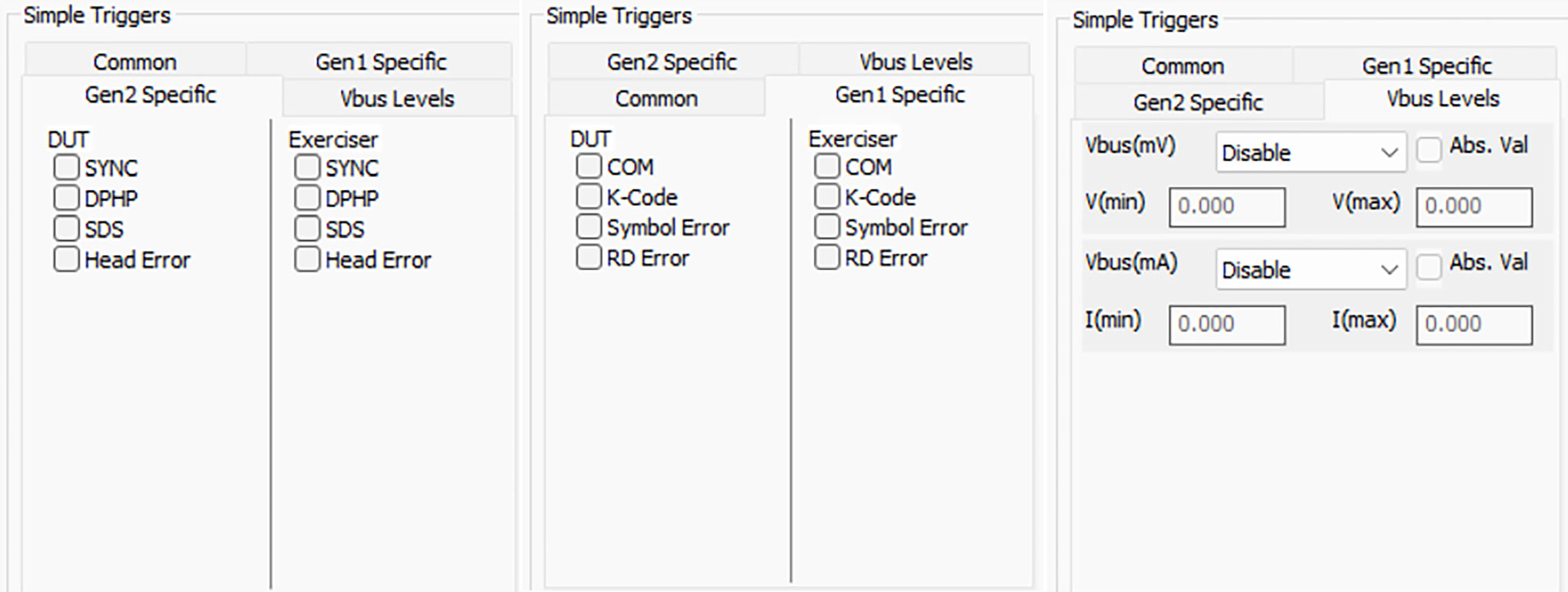Switch to Vbus Levels tab in left panel

[x=397, y=99]
